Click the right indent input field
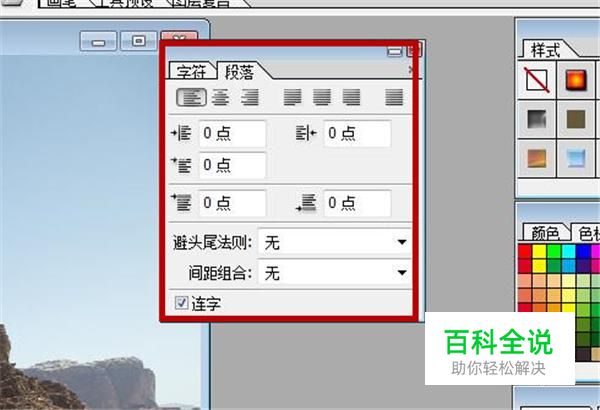The width and height of the screenshot is (600, 410). point(357,133)
